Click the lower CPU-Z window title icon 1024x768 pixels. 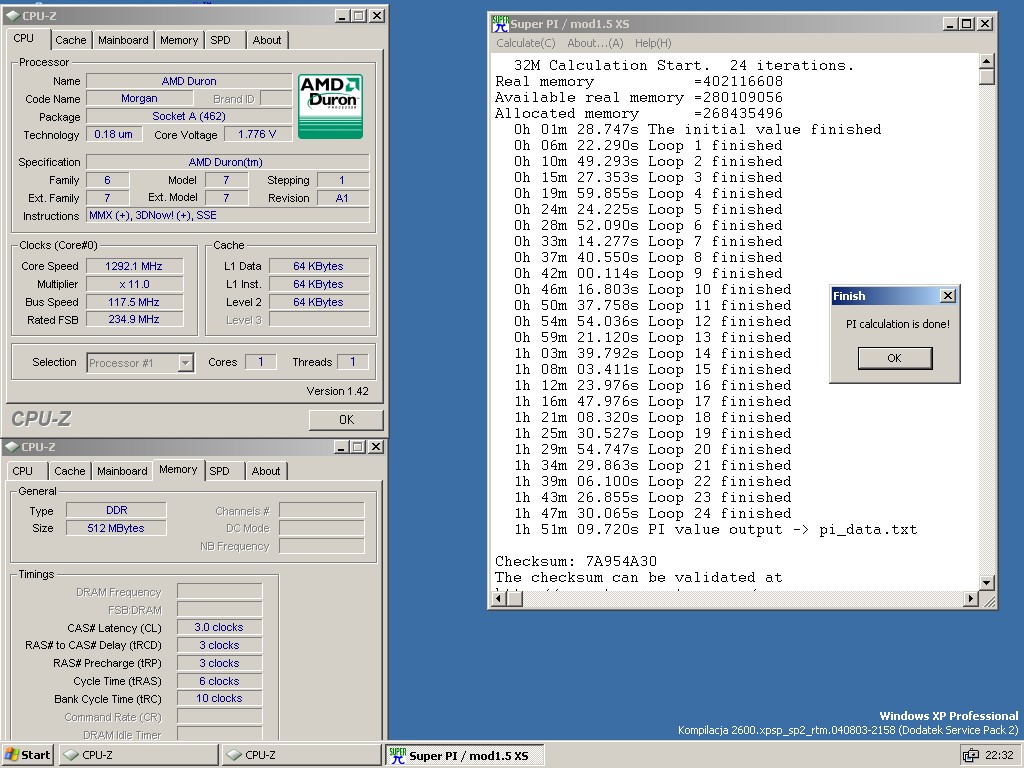(x=11, y=447)
